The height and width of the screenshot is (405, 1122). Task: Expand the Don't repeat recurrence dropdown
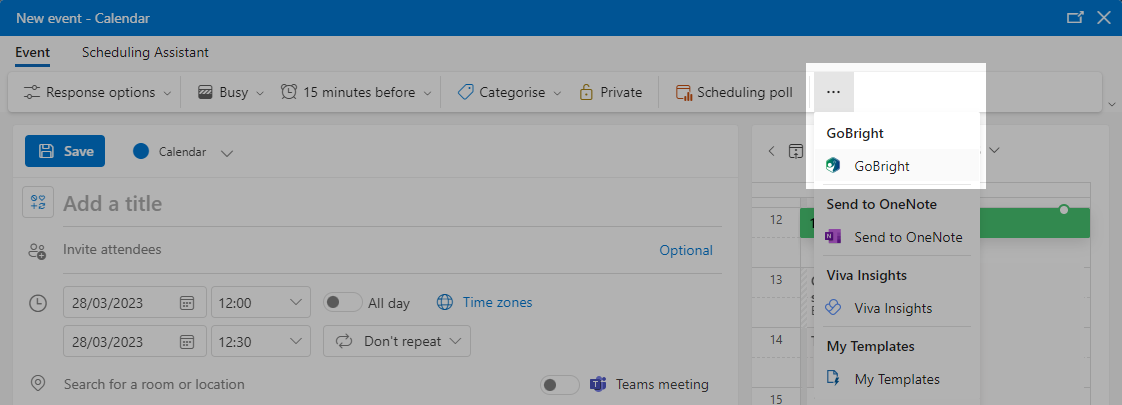[x=397, y=341]
